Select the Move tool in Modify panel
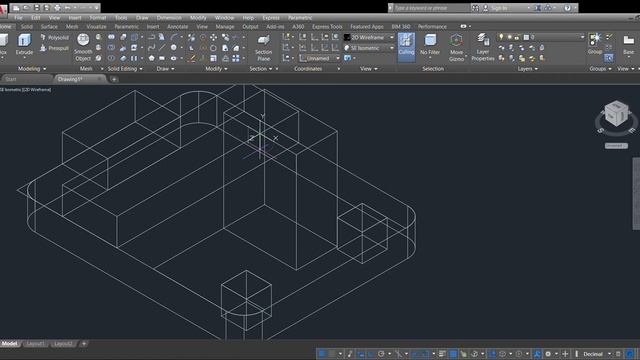 coord(213,38)
